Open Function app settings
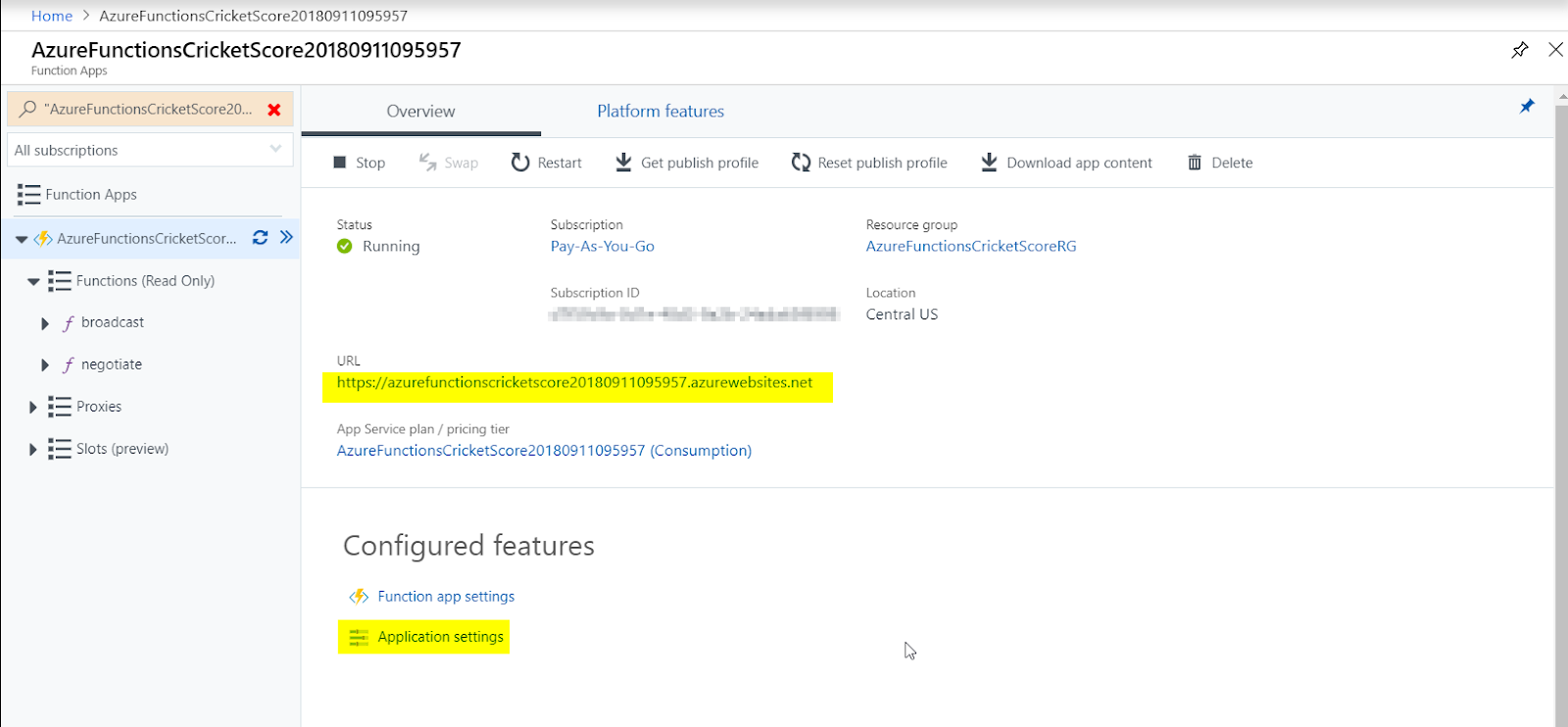Screen dimensions: 1568x727 pos(446,597)
